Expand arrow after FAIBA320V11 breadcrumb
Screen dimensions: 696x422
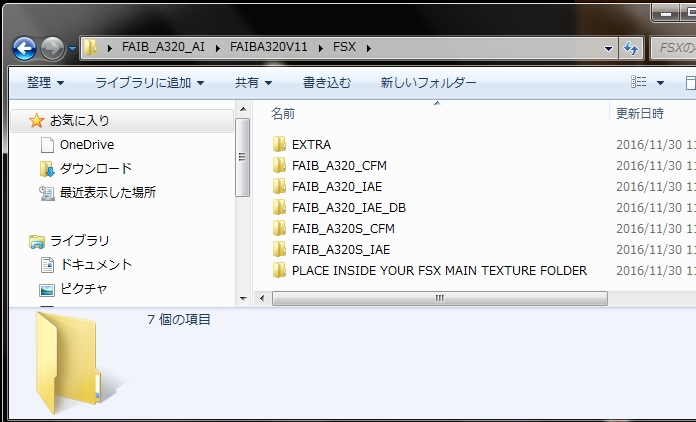coord(320,48)
